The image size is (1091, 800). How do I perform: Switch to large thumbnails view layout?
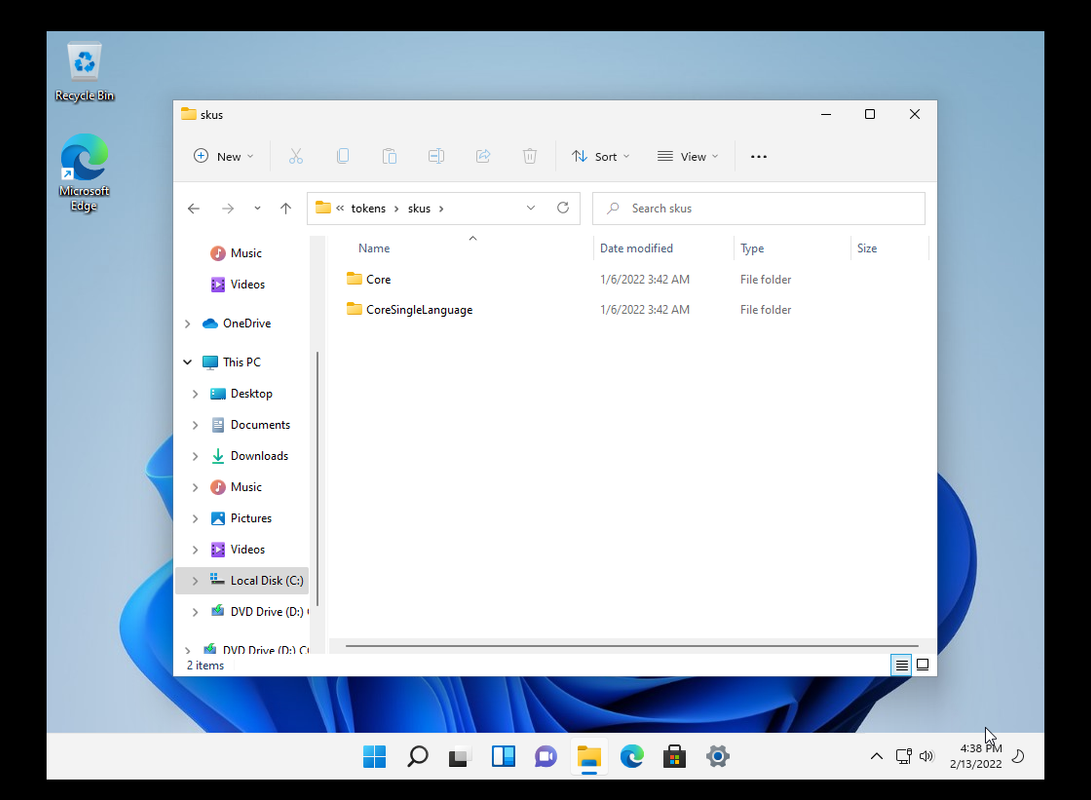pyautogui.click(x=923, y=665)
